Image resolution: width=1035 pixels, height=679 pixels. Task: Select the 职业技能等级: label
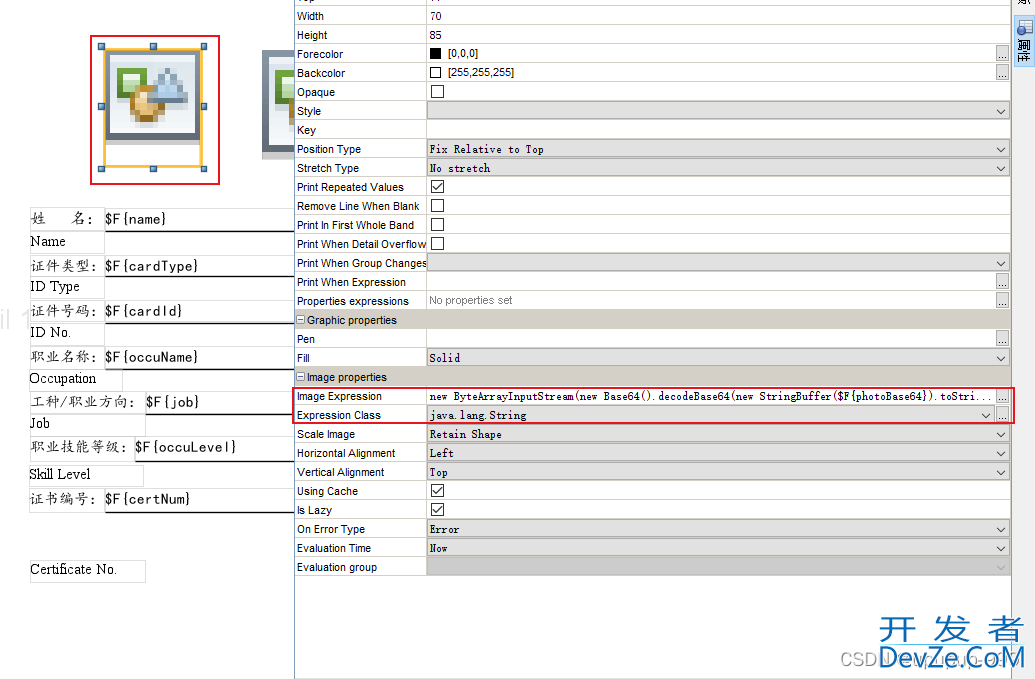click(82, 448)
